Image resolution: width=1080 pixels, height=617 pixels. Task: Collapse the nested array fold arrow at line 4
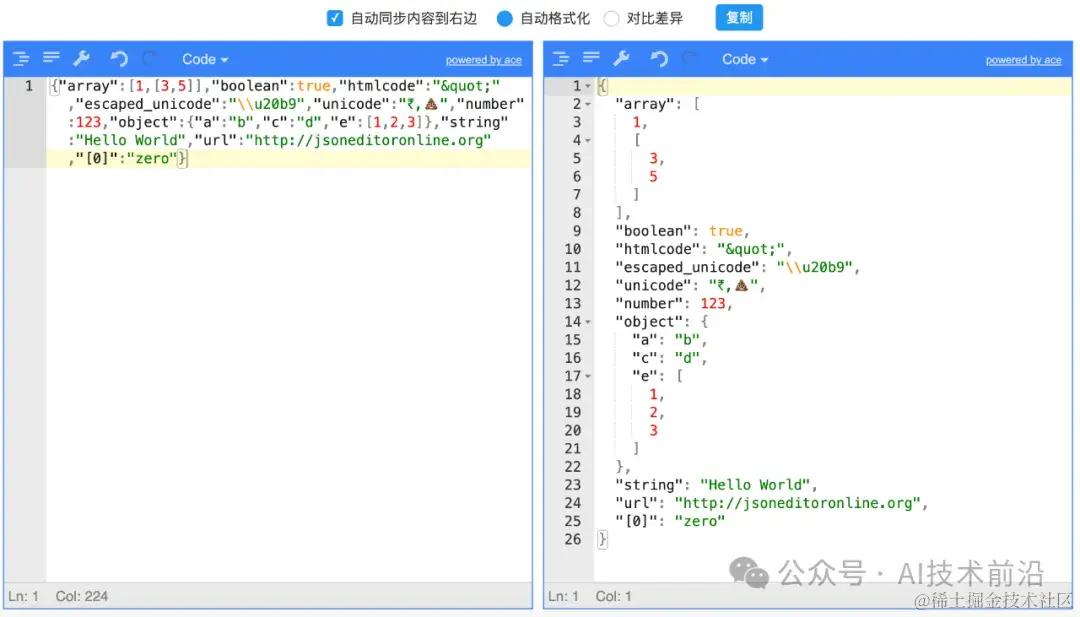click(588, 140)
